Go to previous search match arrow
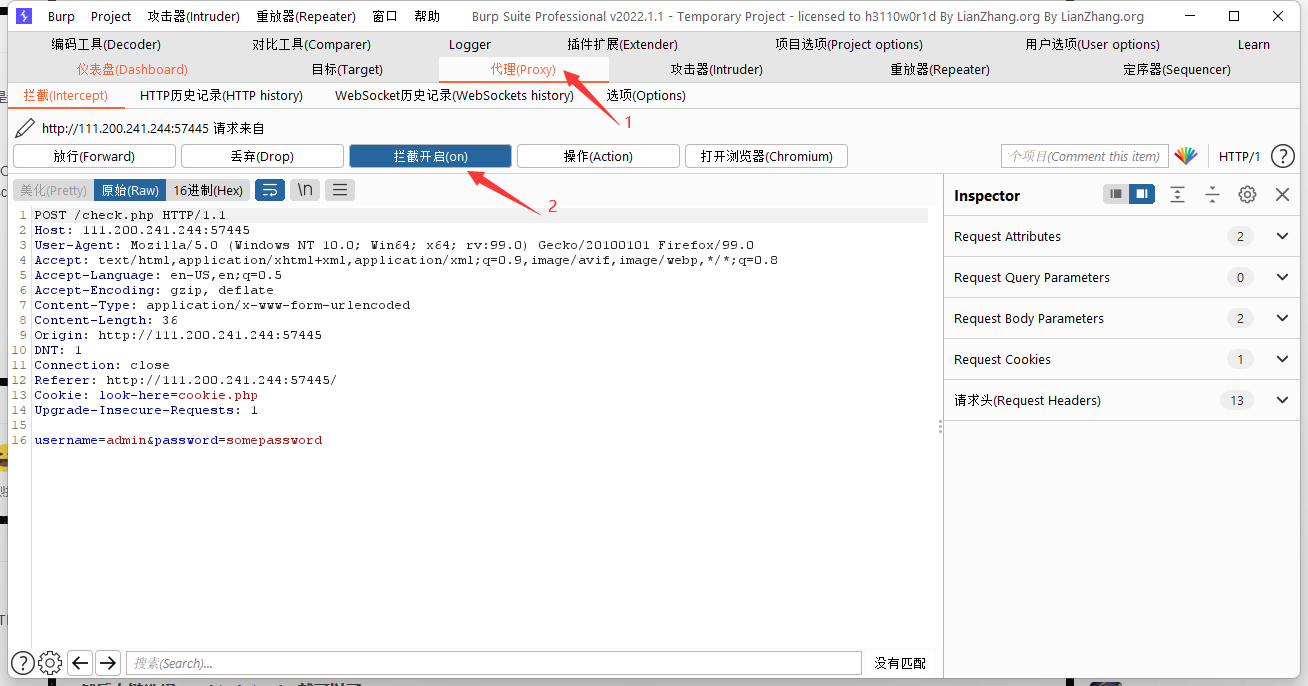The image size is (1308, 686). 80,662
